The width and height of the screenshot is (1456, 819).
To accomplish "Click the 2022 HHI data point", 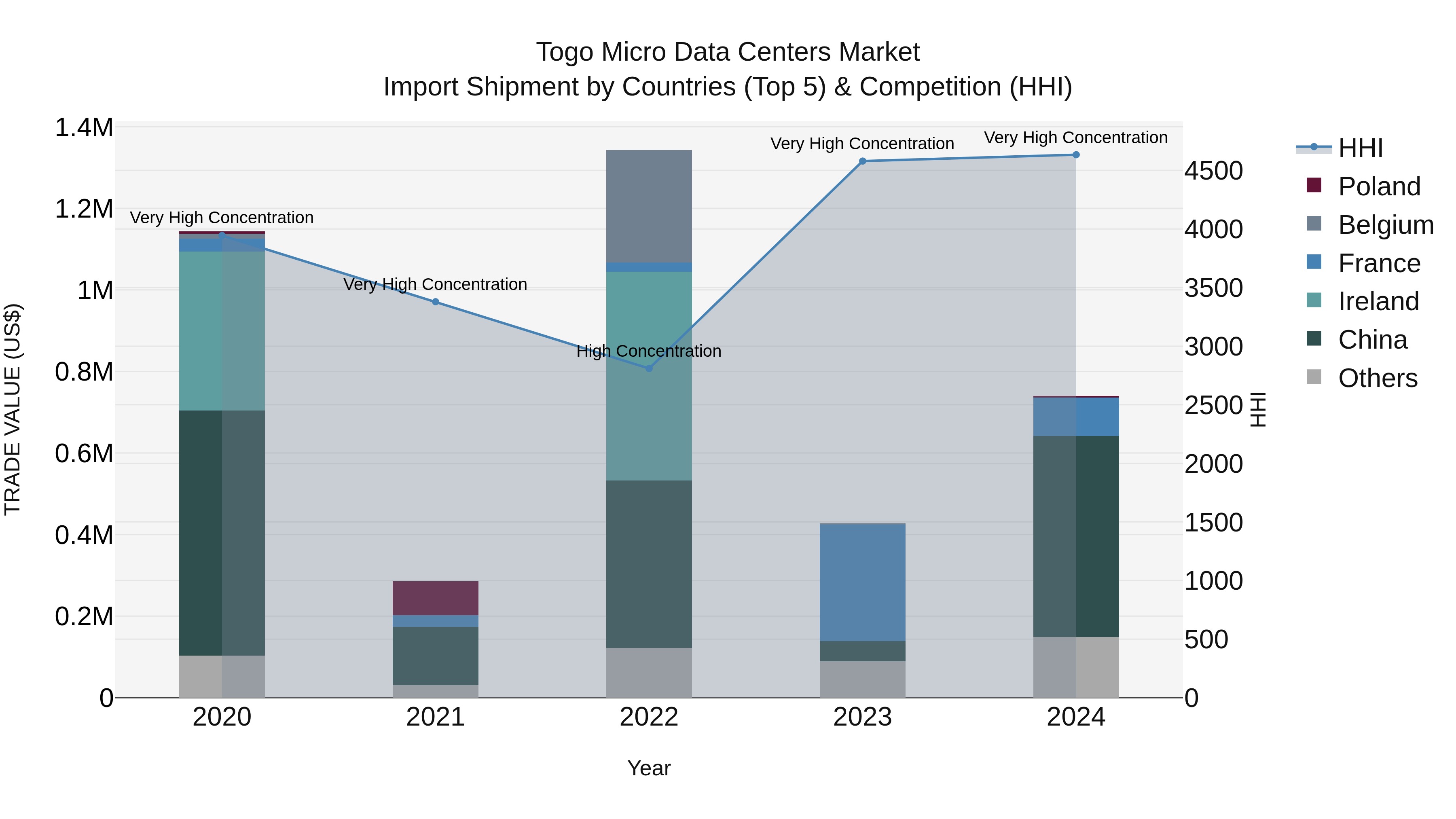I will [x=649, y=368].
